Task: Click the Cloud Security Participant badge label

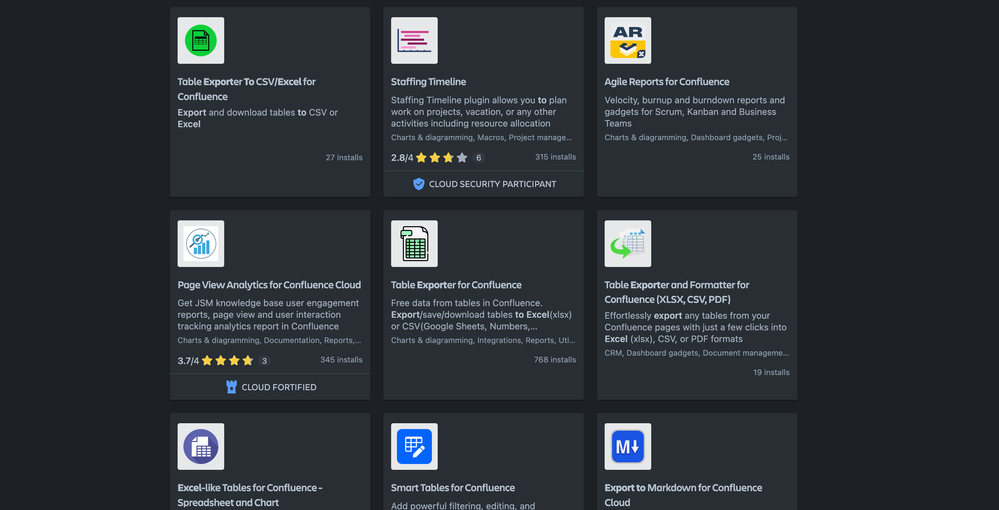Action: click(x=492, y=184)
